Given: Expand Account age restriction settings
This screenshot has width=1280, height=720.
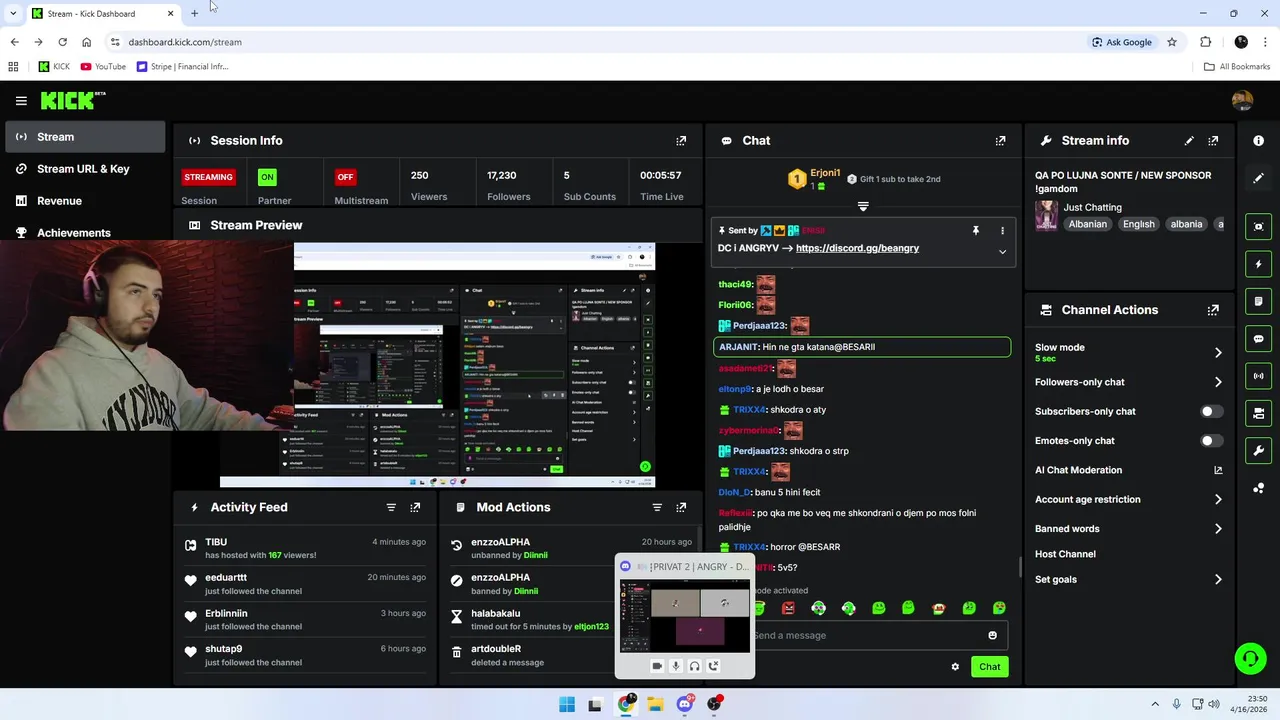Looking at the screenshot, I should pos(1218,499).
